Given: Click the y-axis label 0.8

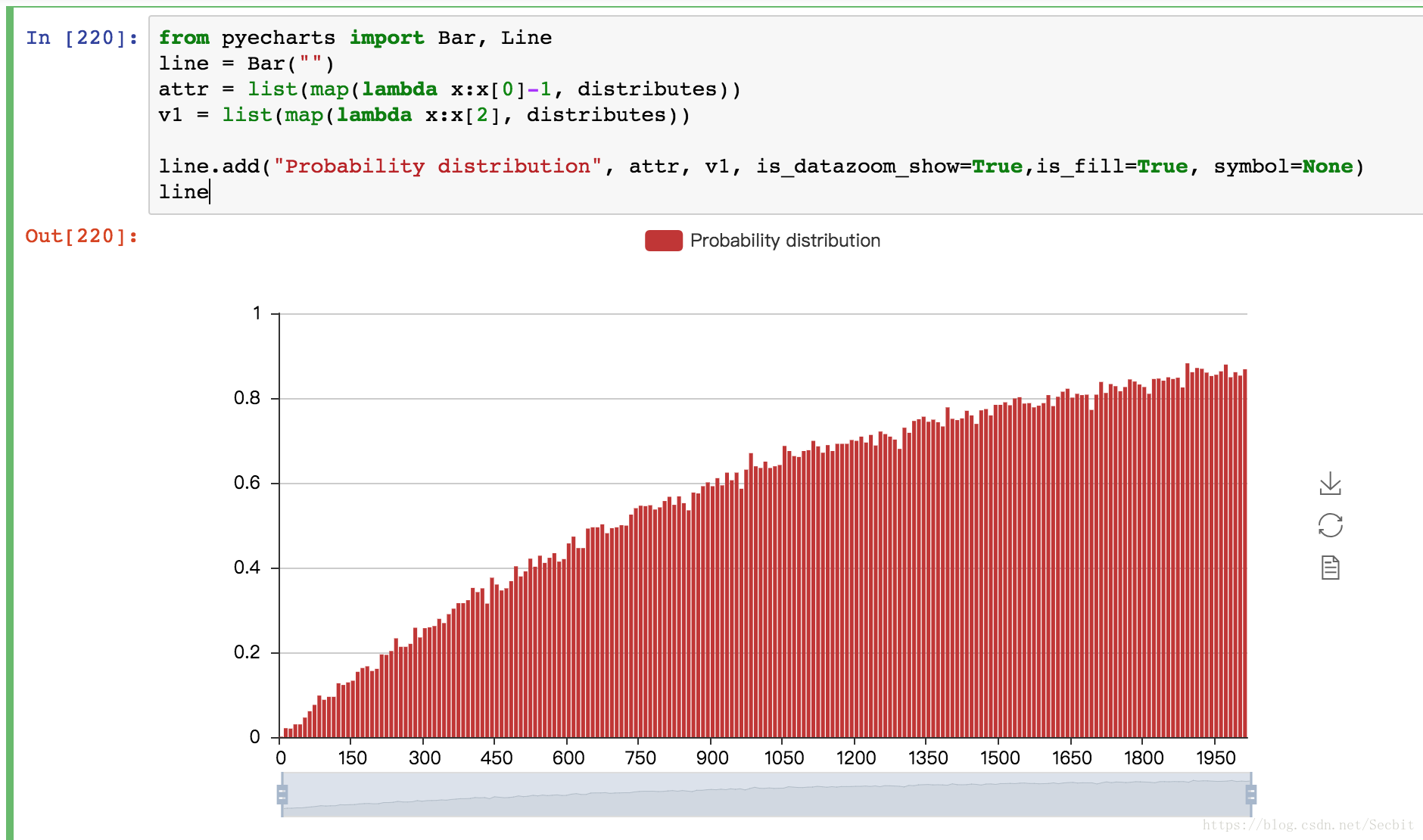Looking at the screenshot, I should point(247,398).
